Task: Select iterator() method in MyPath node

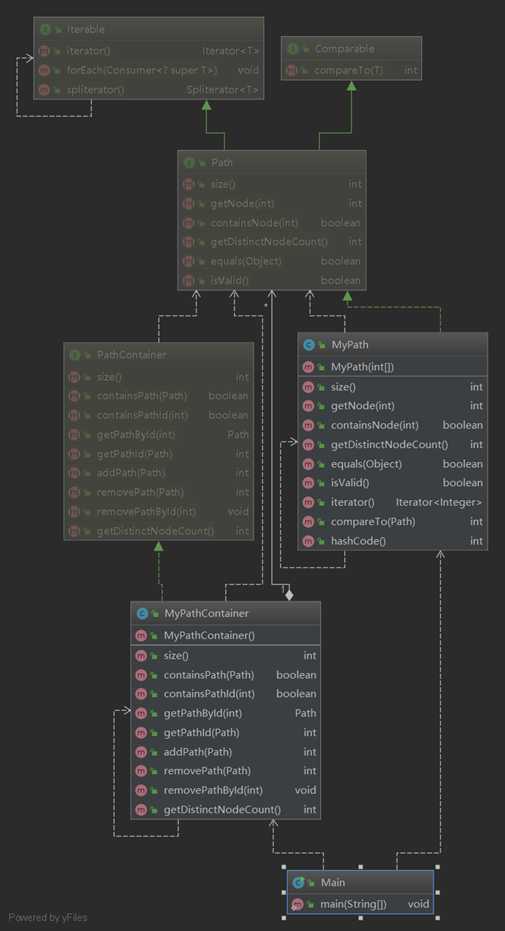Action: pos(392,502)
